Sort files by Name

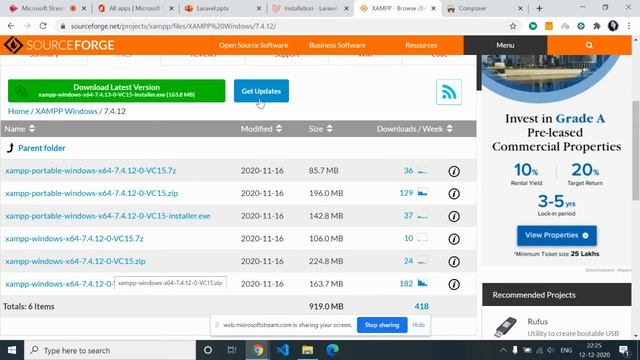pyautogui.click(x=20, y=129)
